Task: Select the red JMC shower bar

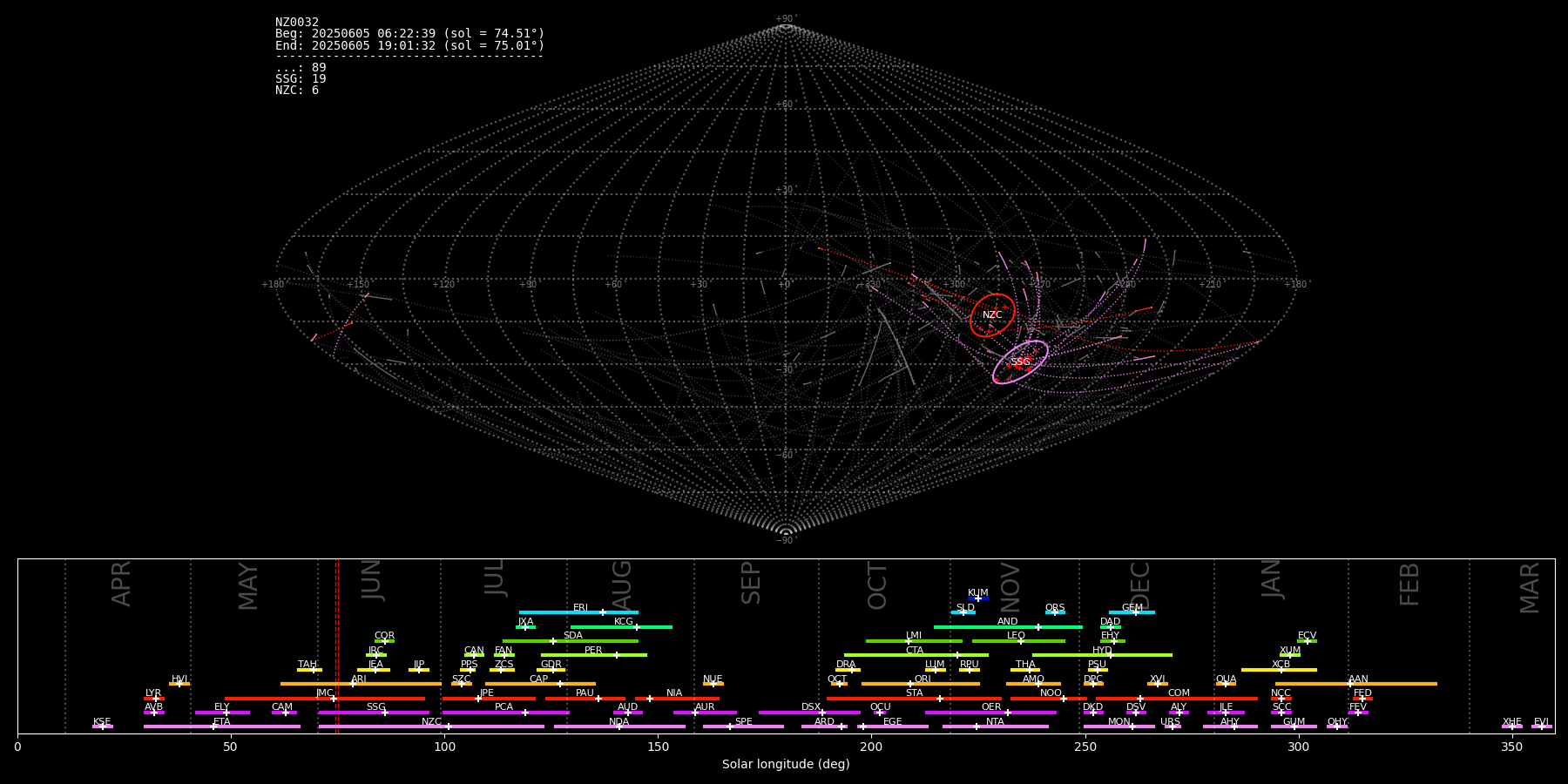Action: [x=325, y=699]
